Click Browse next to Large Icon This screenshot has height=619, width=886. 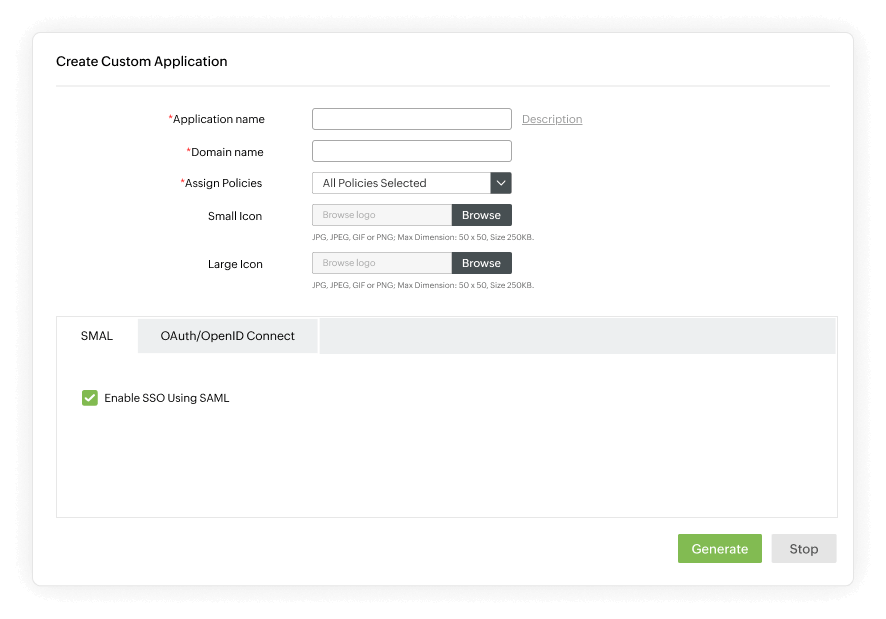[x=481, y=263]
